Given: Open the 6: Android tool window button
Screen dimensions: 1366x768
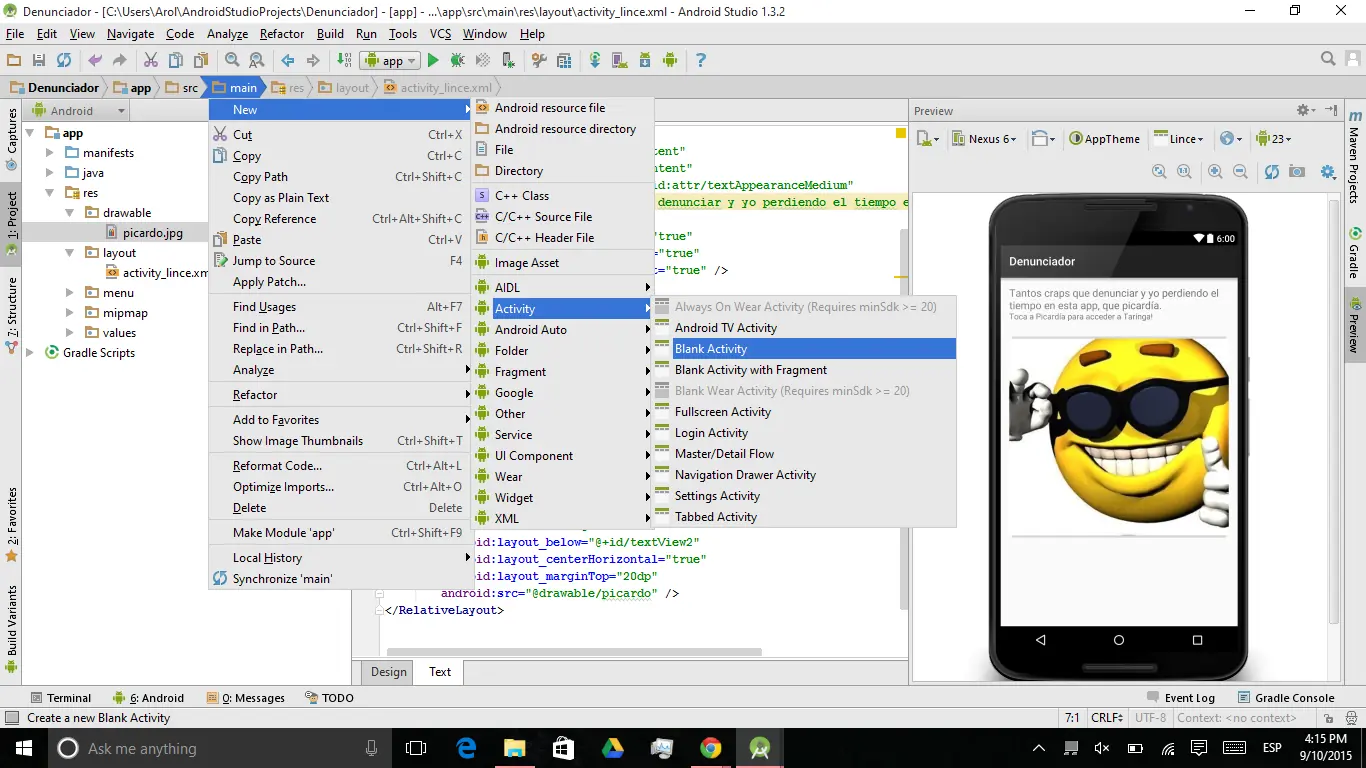Looking at the screenshot, I should 149,698.
